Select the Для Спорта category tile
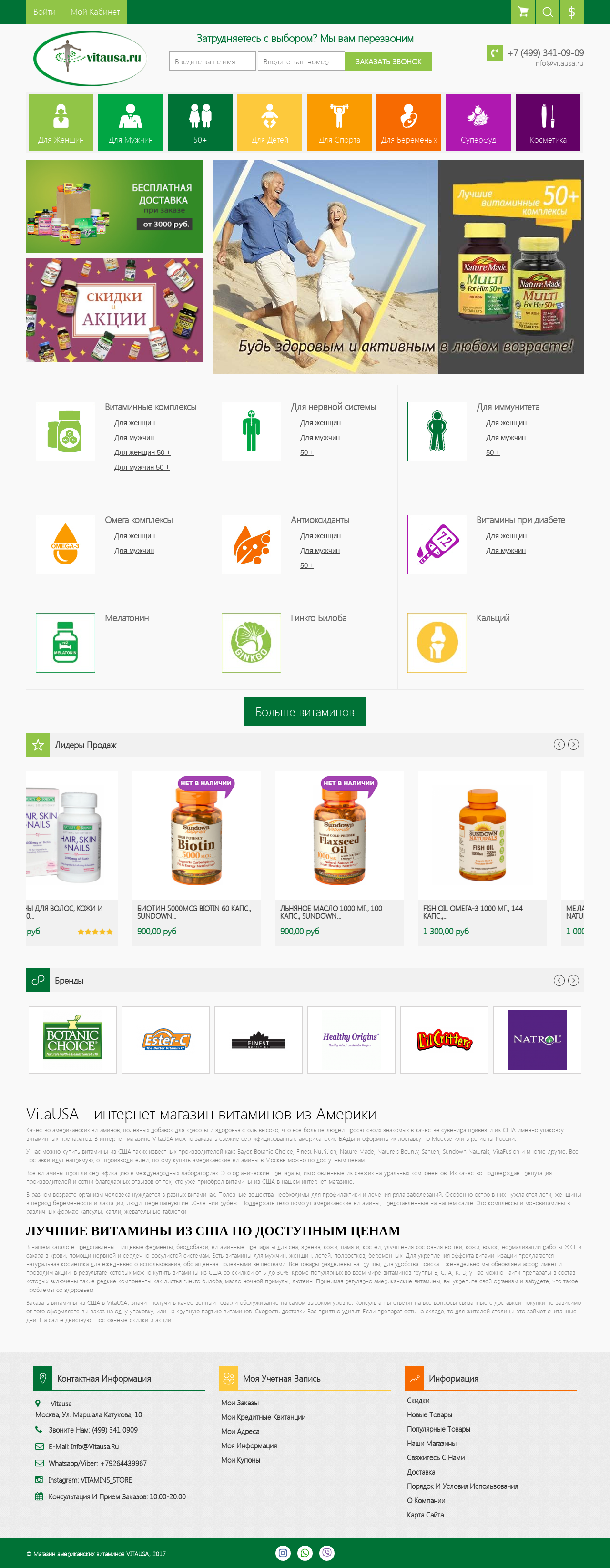 point(339,123)
